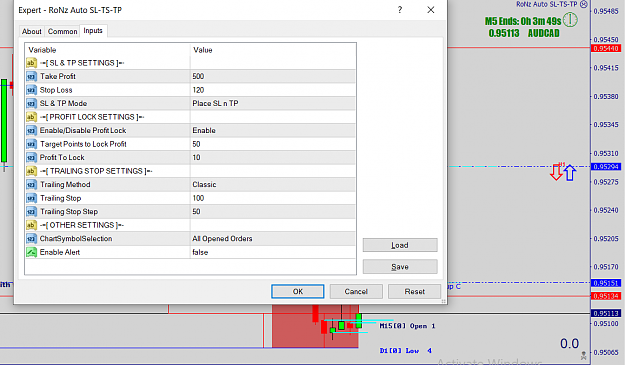This screenshot has width=625, height=365.
Task: Edit the Take Profit value 500
Action: 273,77
